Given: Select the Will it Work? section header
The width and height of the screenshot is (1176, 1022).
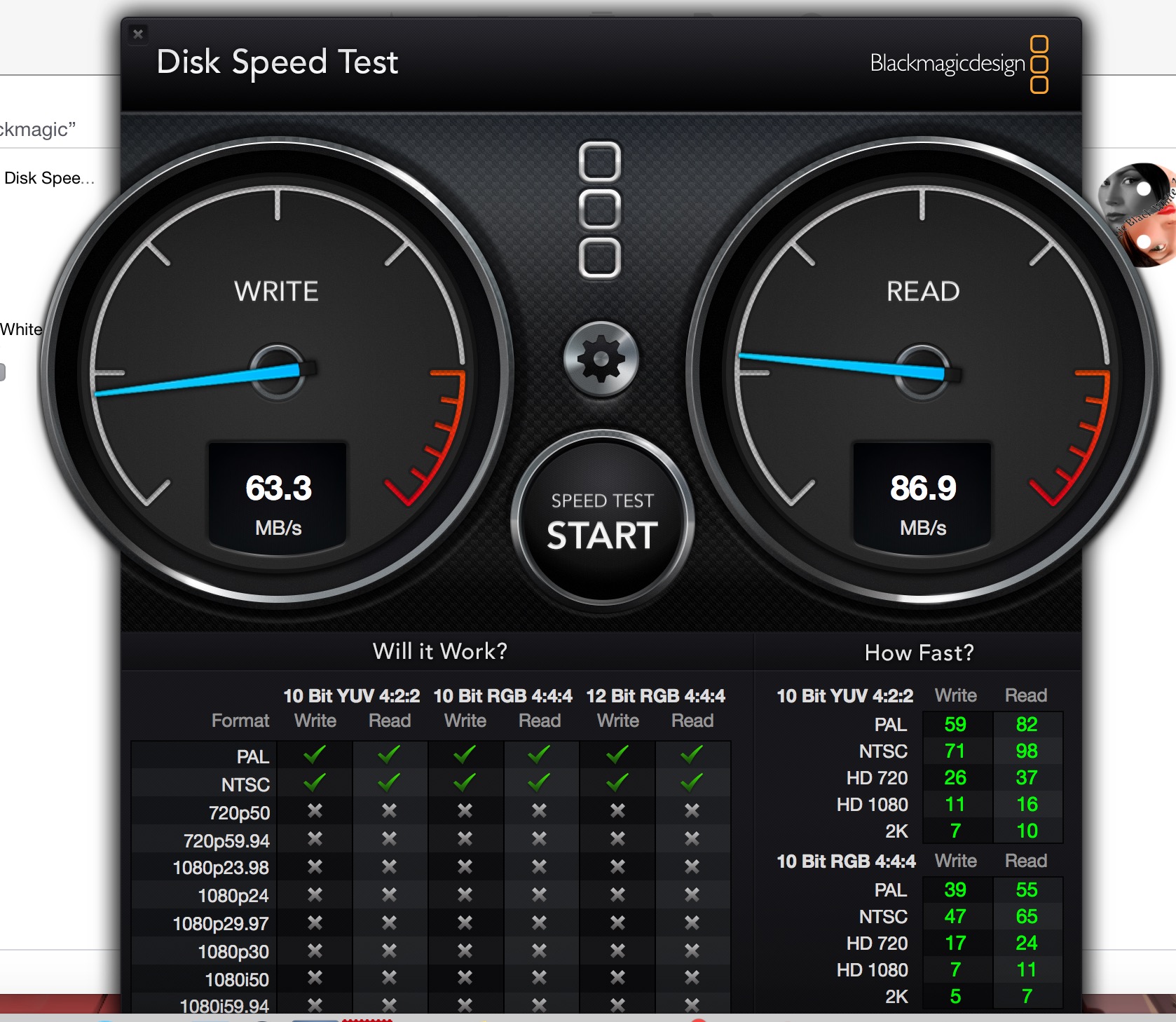Looking at the screenshot, I should (439, 651).
